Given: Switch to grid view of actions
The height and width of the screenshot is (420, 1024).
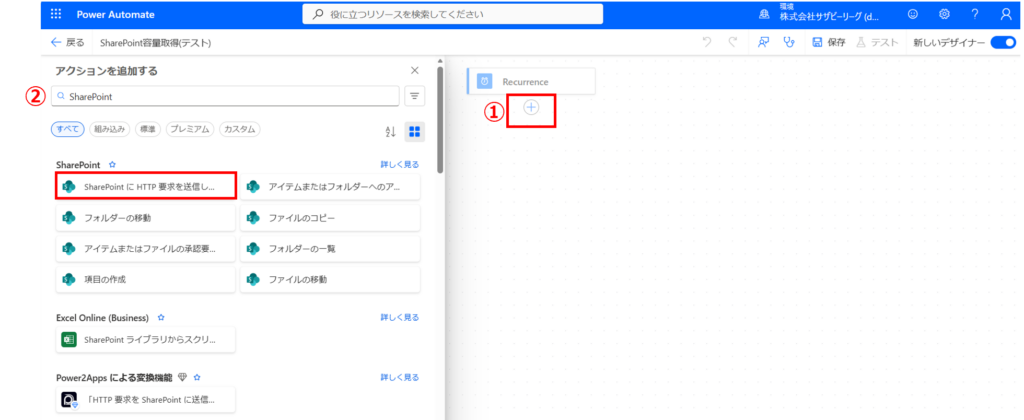Looking at the screenshot, I should [415, 131].
